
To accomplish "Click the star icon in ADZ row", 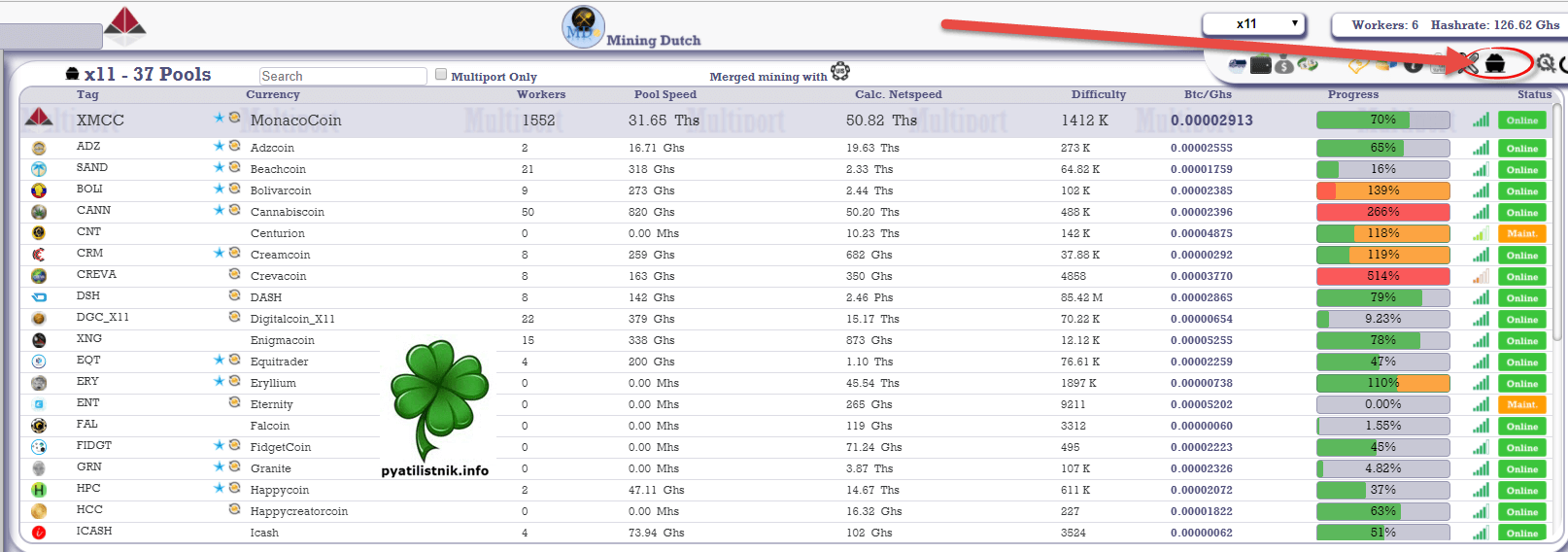I will (220, 146).
